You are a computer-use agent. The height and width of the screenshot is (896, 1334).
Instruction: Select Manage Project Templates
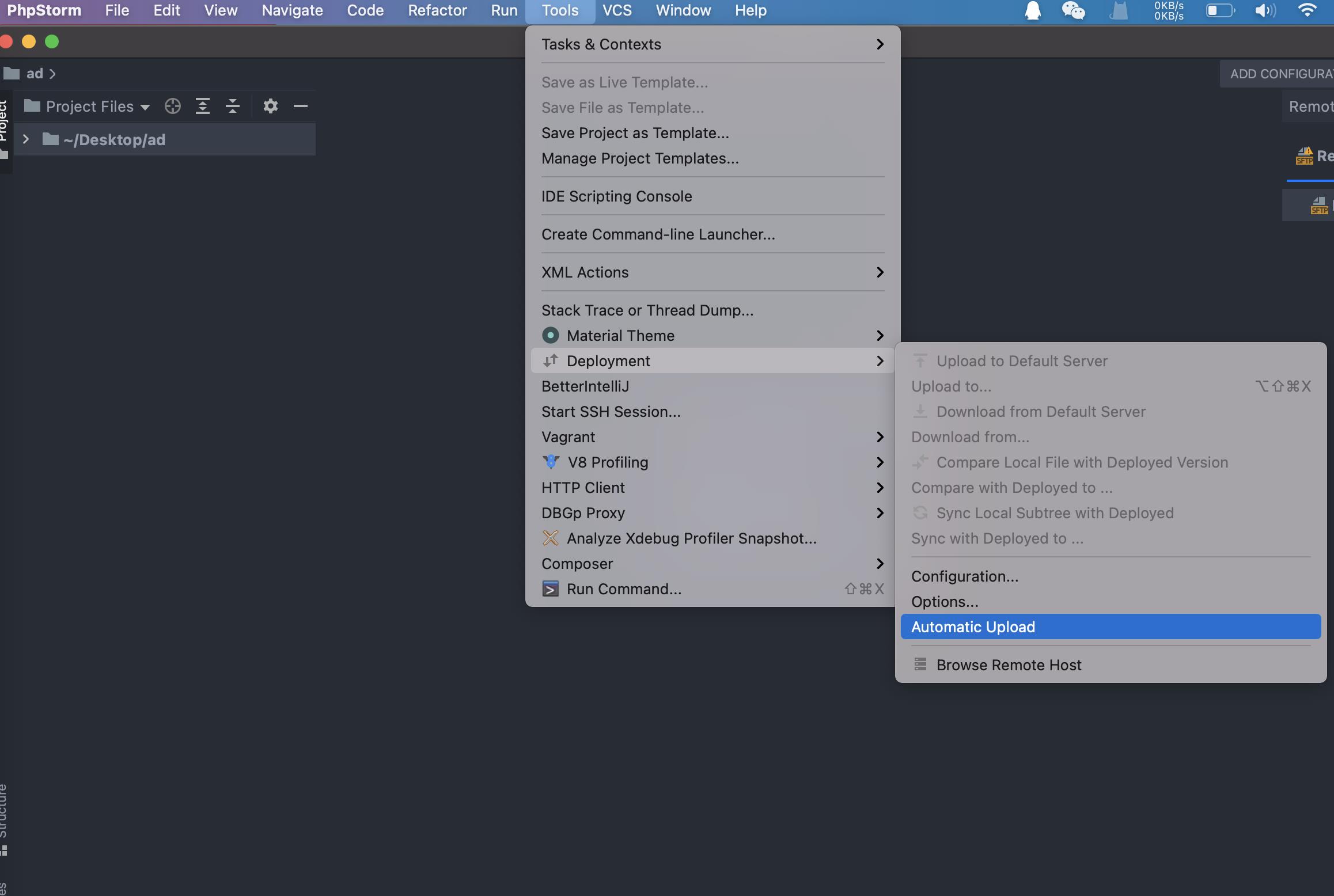(713, 158)
